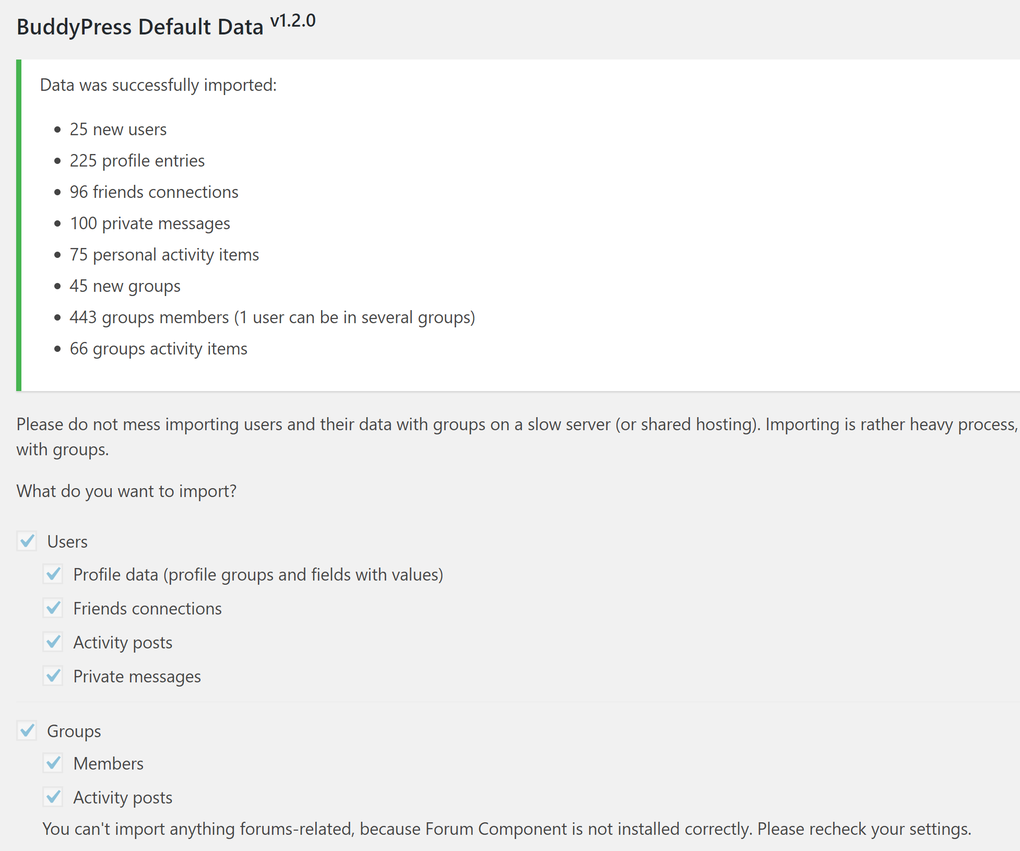Click the '25 new users' result line
Viewport: 1020px width, 851px height.
point(118,130)
